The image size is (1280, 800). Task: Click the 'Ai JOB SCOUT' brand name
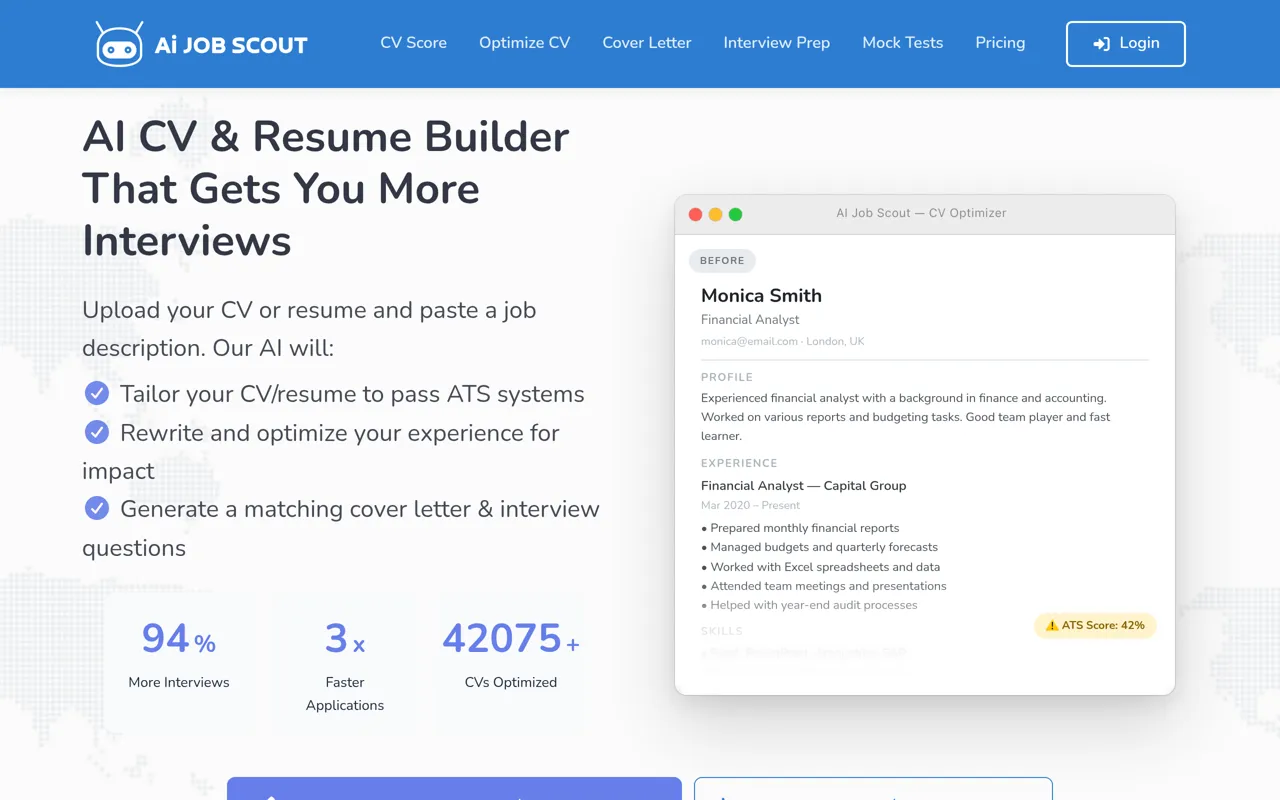point(231,45)
